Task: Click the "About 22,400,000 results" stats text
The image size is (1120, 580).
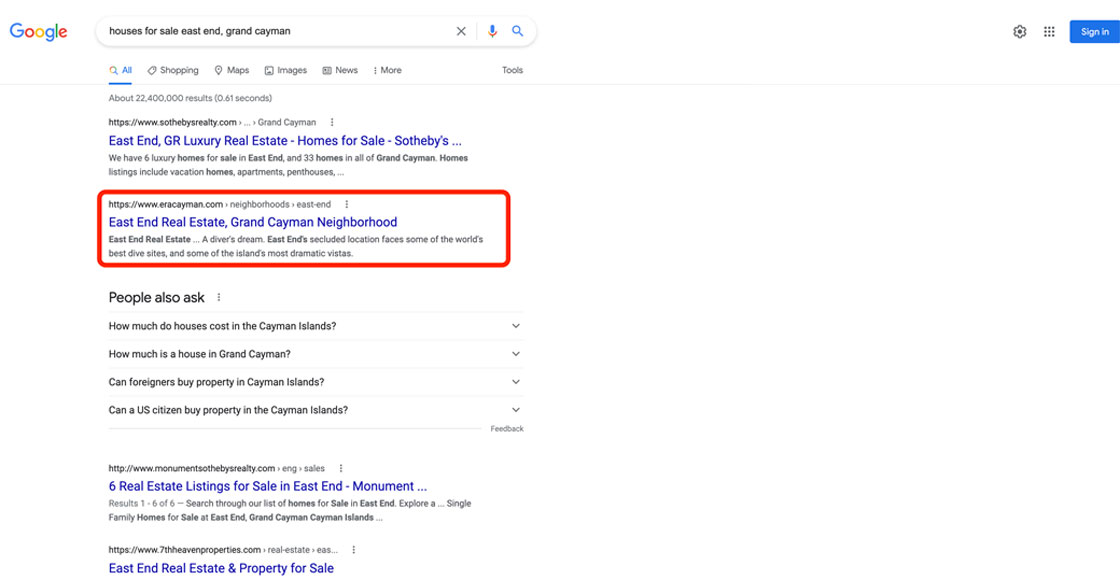Action: point(190,98)
